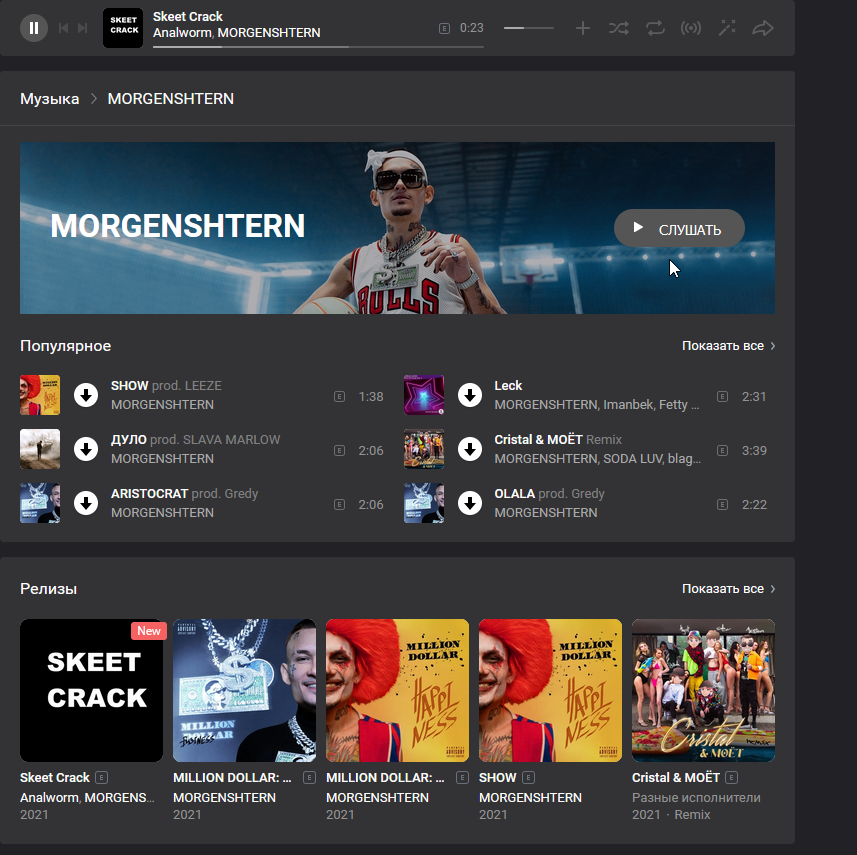The width and height of the screenshot is (857, 855).
Task: Download OLALA track via arrow icon
Action: click(x=469, y=503)
